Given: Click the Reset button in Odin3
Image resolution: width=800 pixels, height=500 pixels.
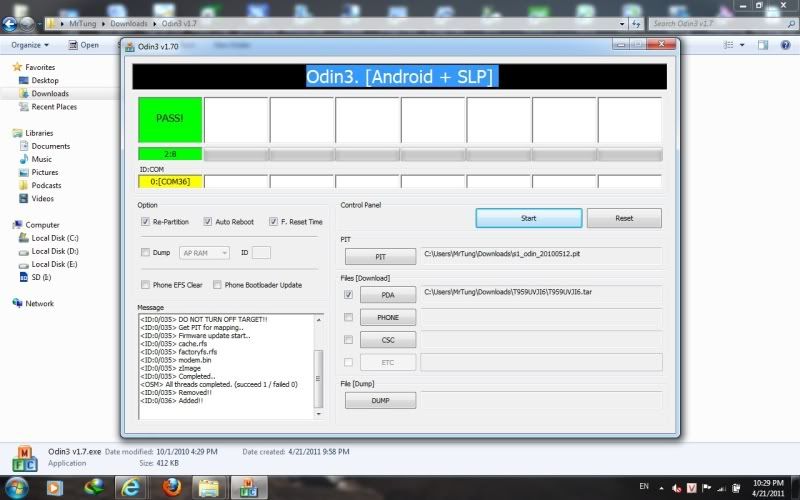Looking at the screenshot, I should 624,218.
